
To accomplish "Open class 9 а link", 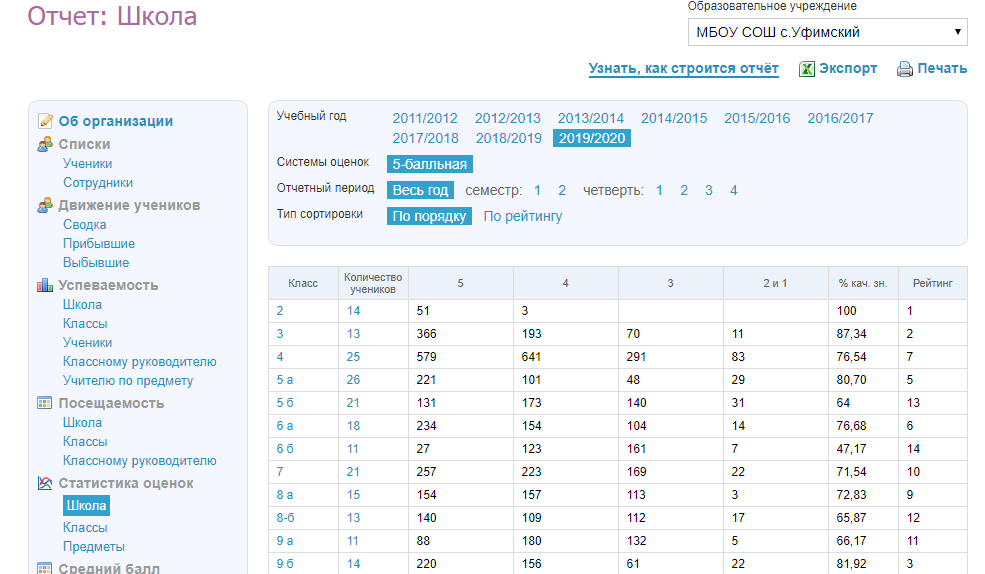I will pos(285,541).
